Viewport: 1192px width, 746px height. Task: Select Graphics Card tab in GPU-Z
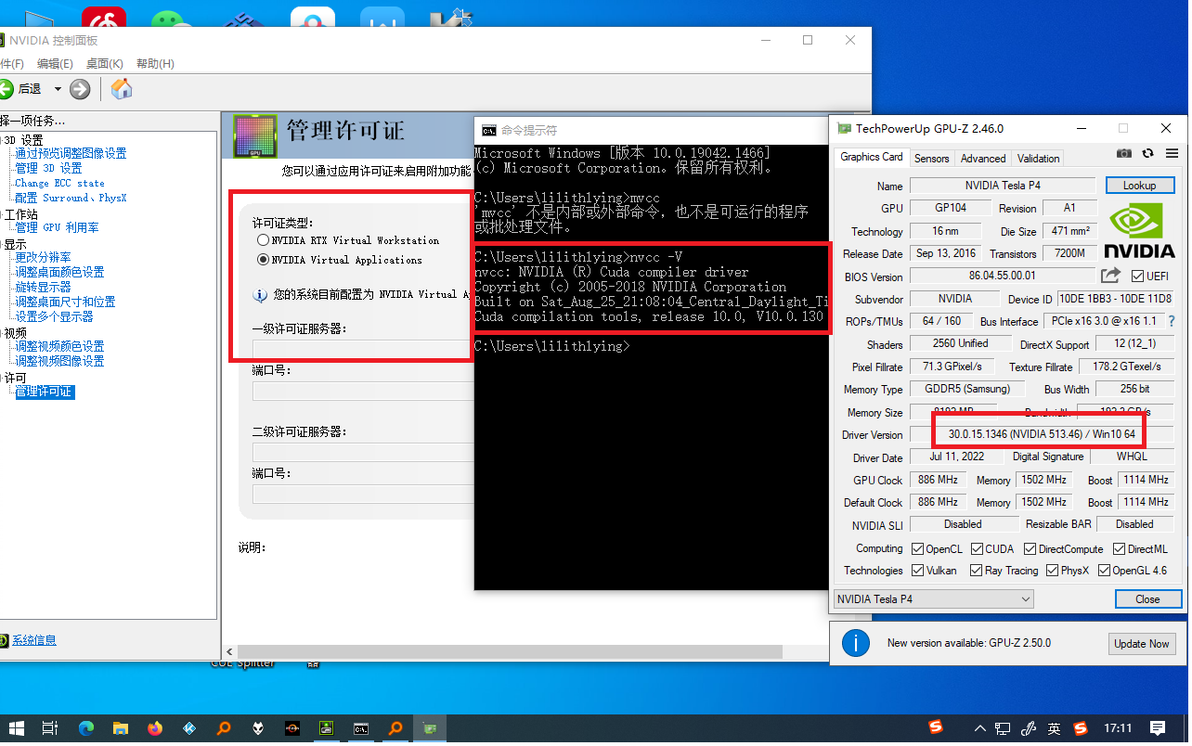[x=871, y=157]
